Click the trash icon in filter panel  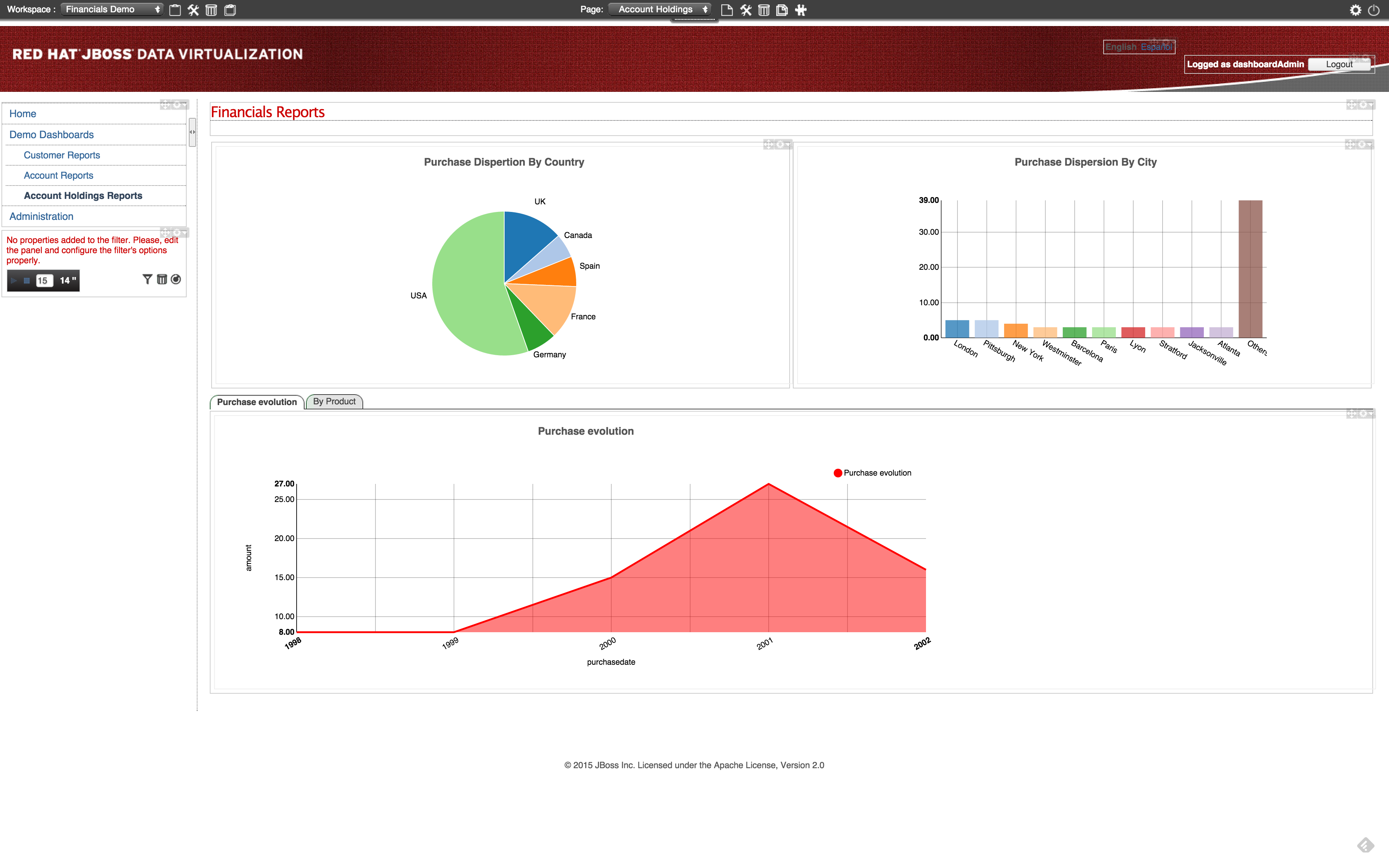[x=162, y=280]
